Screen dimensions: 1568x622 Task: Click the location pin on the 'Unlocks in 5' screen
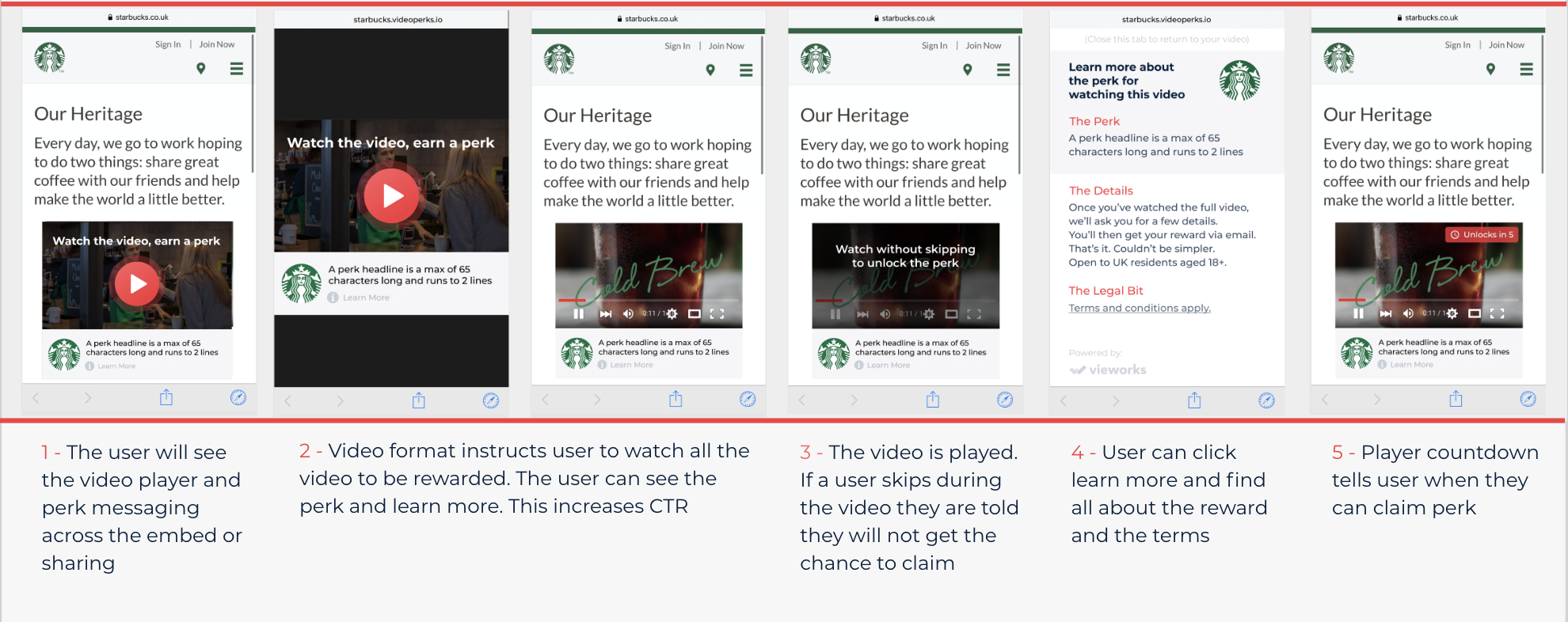point(1491,70)
